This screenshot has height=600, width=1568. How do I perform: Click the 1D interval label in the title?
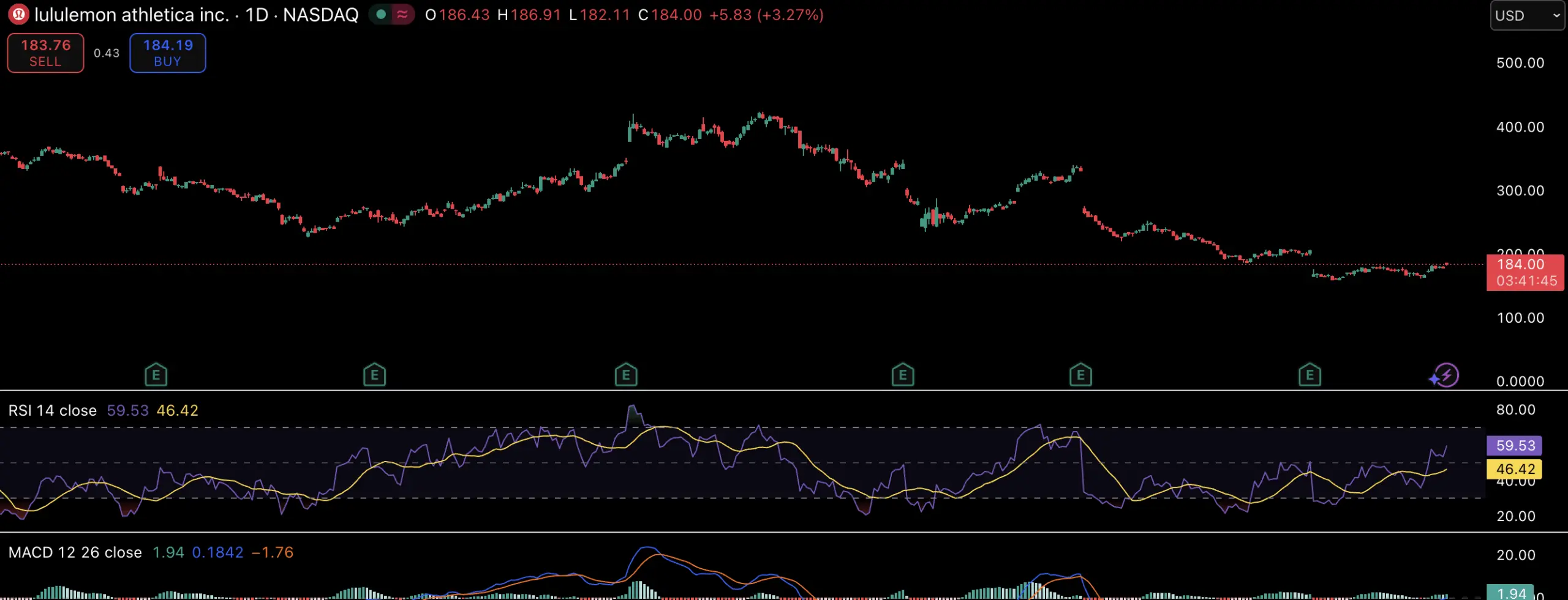click(x=257, y=15)
